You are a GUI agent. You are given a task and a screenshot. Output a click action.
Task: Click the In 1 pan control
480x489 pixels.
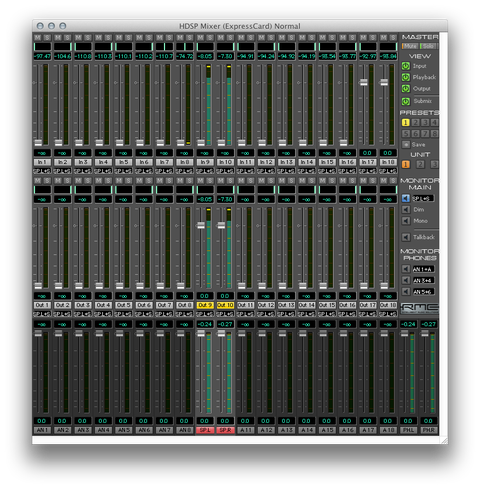(42, 47)
